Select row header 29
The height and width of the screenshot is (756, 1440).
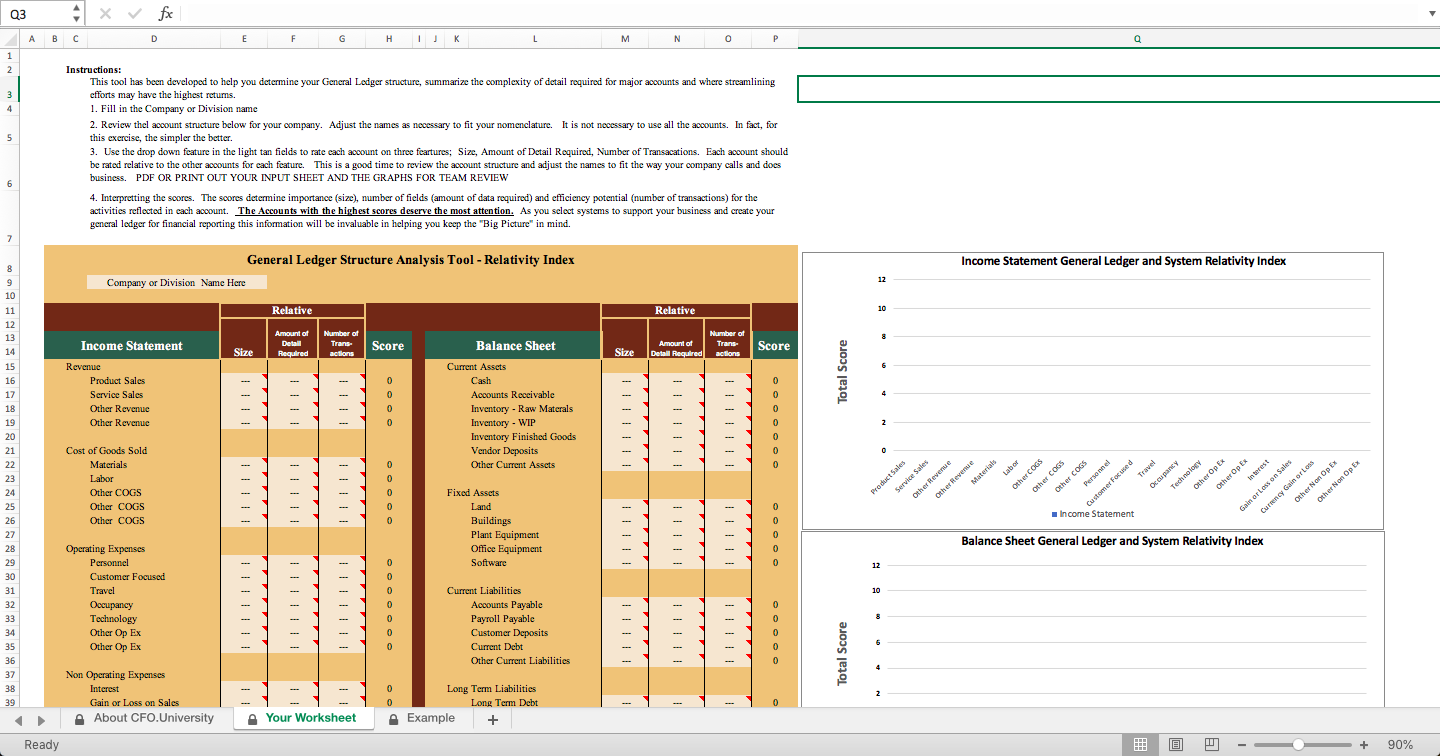click(x=9, y=563)
